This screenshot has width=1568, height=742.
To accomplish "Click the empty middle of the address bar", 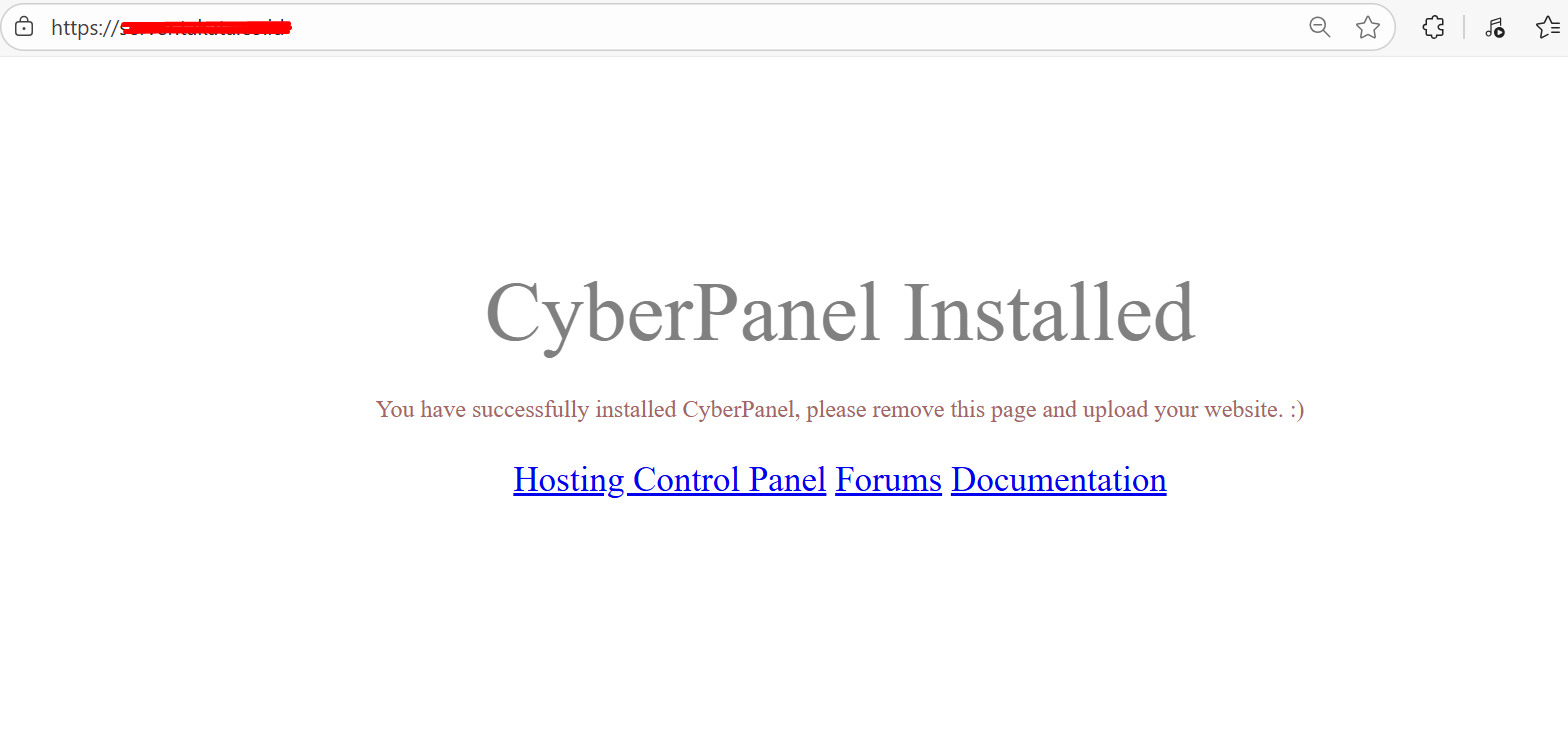I will [x=800, y=27].
